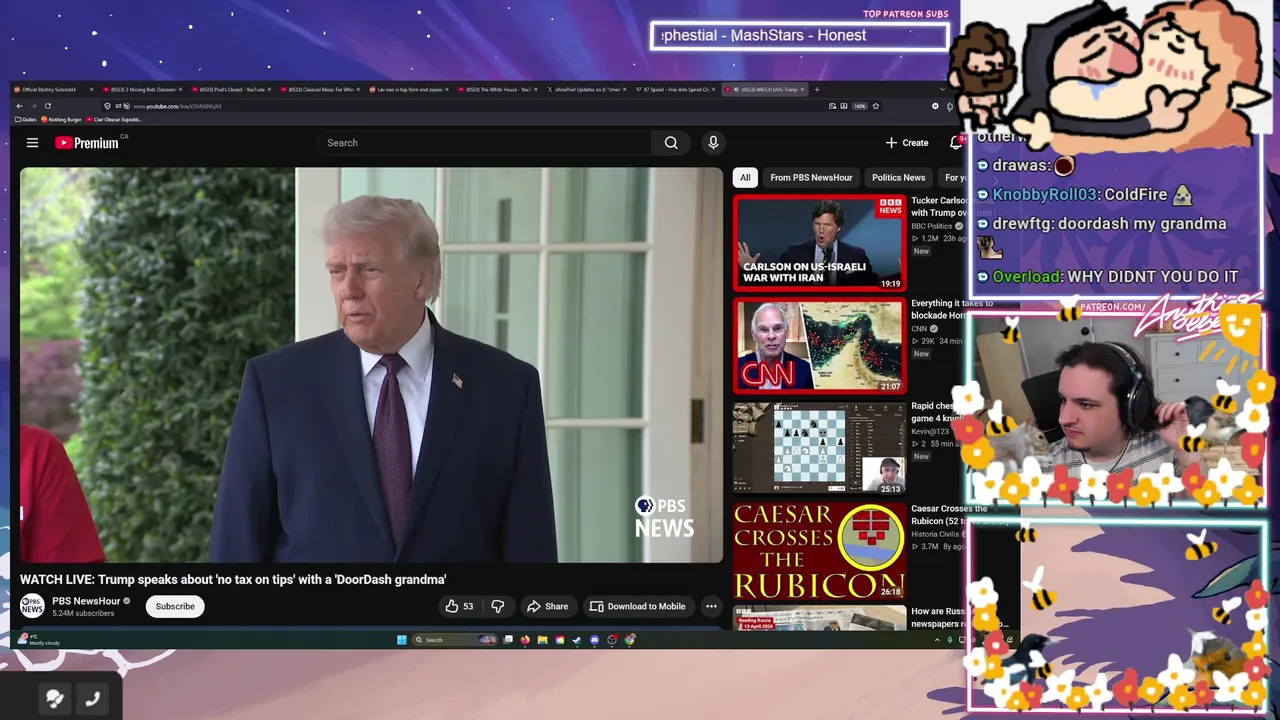Dislike the video with thumbs down
This screenshot has height=720, width=1280.
pyautogui.click(x=497, y=606)
